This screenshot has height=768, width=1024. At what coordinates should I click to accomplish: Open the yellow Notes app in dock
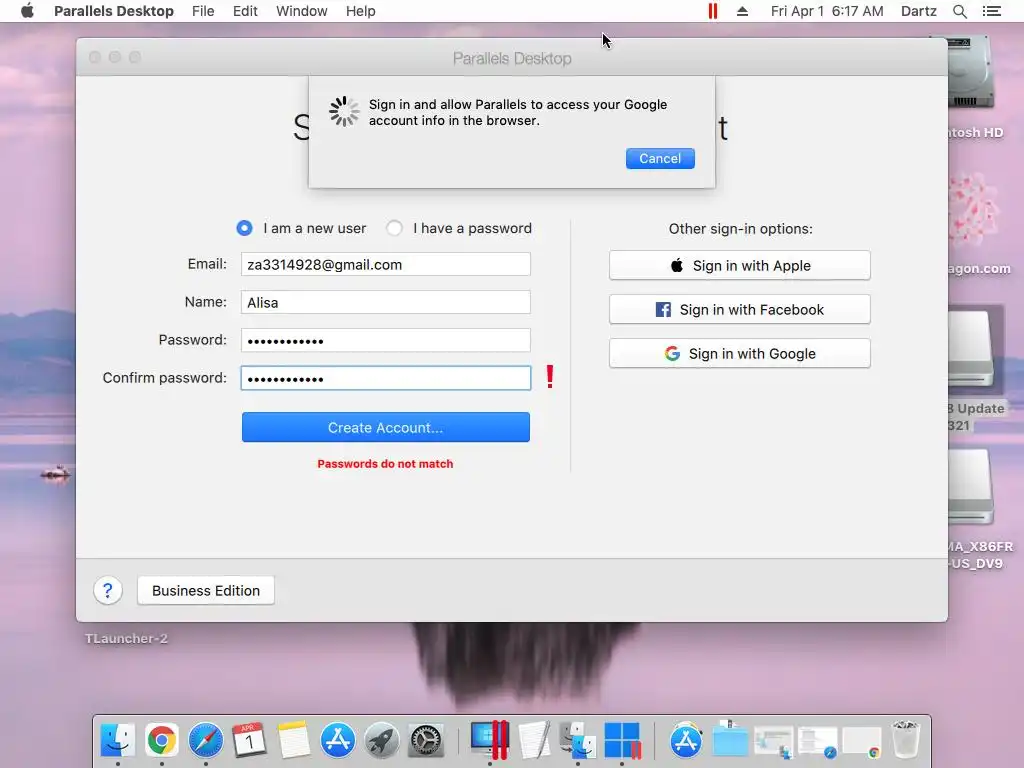(x=293, y=740)
